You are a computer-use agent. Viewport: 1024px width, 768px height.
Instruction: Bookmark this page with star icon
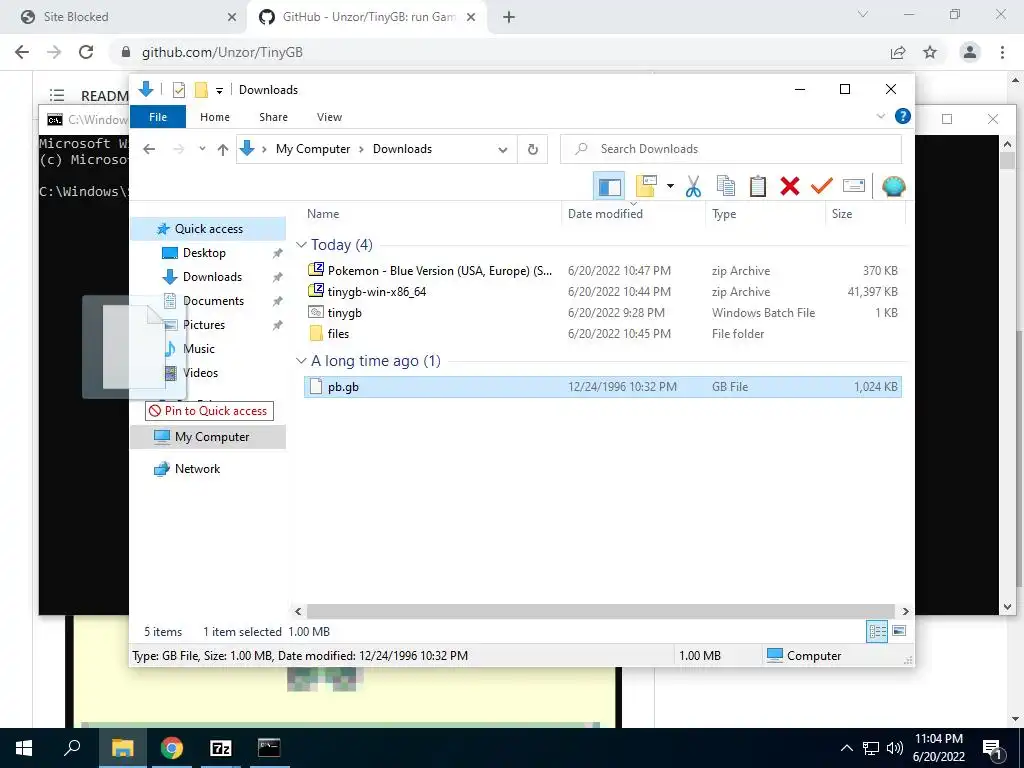coord(930,52)
